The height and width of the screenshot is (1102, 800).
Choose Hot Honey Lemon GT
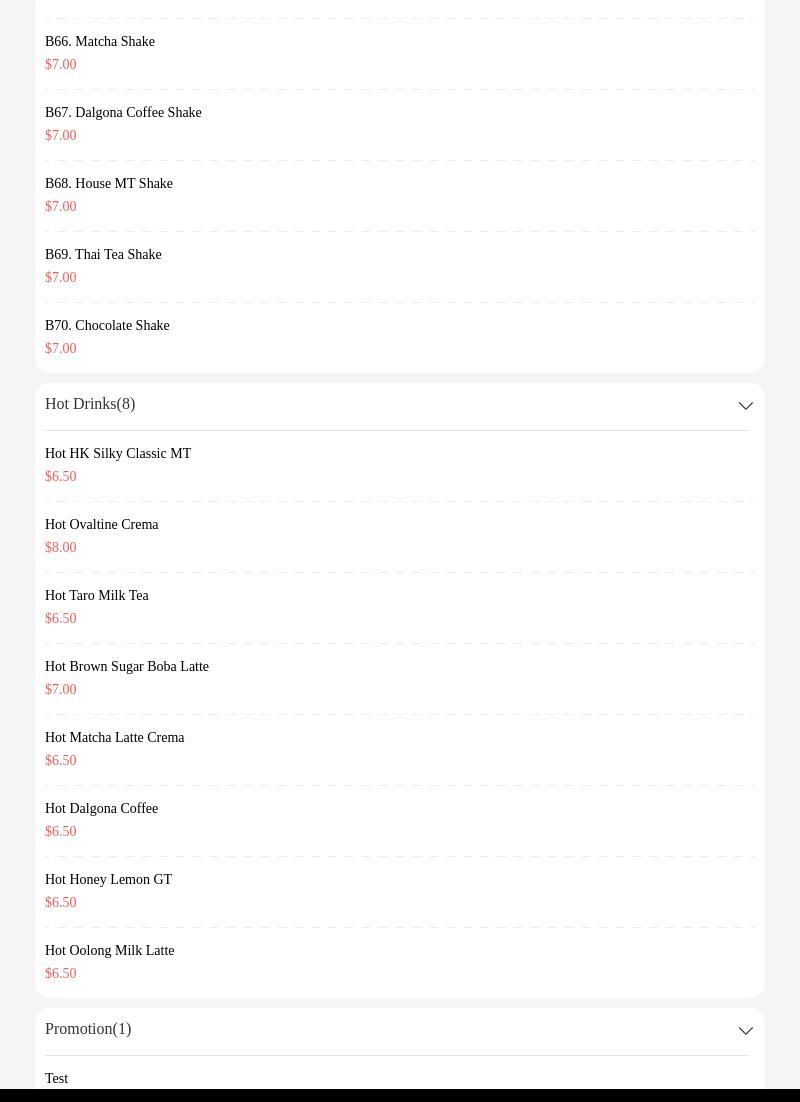[x=399, y=891]
